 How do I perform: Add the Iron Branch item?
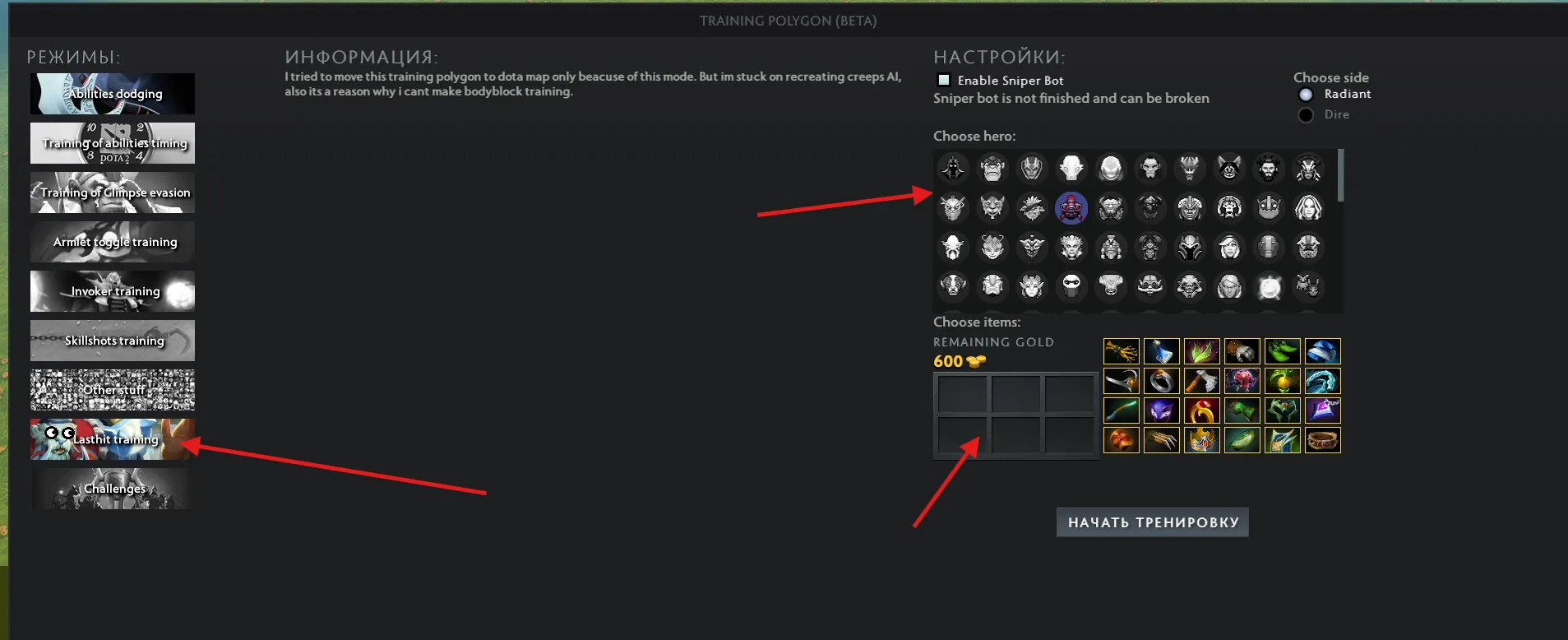click(1122, 351)
